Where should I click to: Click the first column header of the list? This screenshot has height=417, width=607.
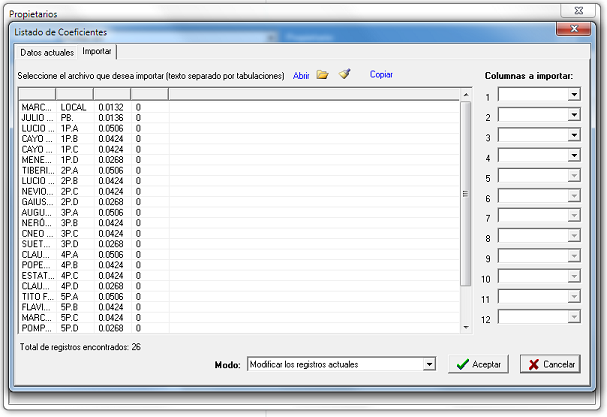tap(37, 94)
